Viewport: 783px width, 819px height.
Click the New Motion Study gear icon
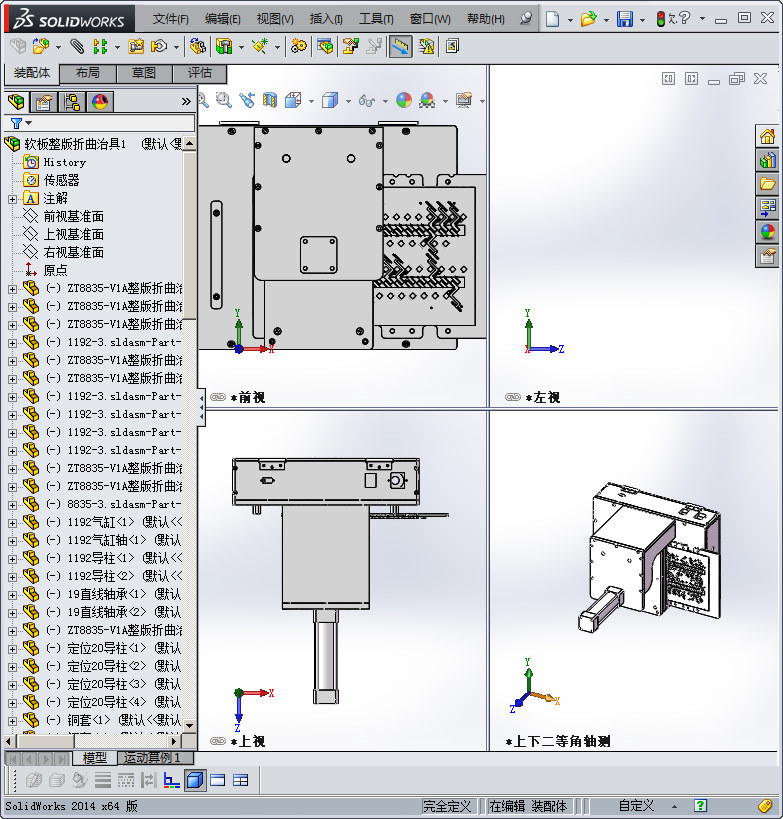(298, 46)
